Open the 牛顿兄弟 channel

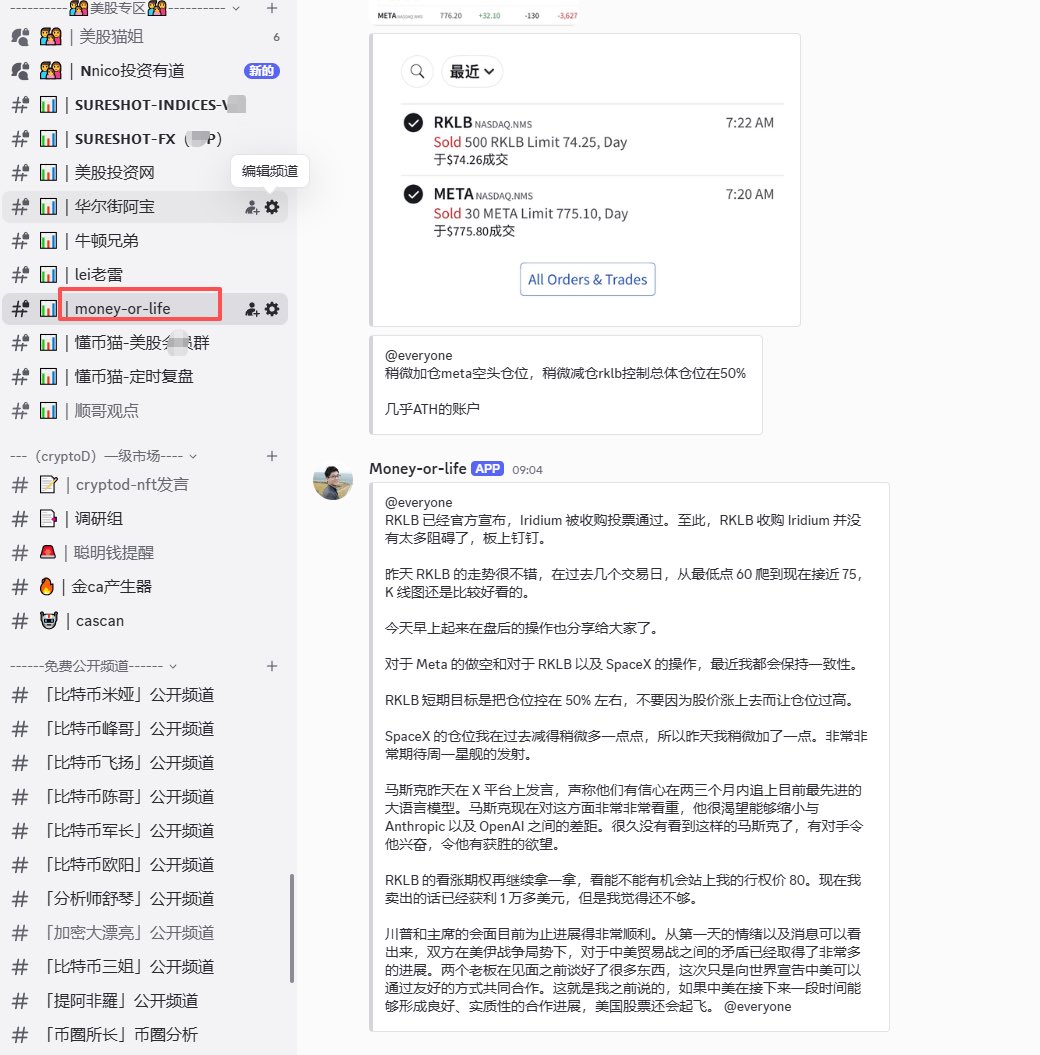pyautogui.click(x=145, y=241)
